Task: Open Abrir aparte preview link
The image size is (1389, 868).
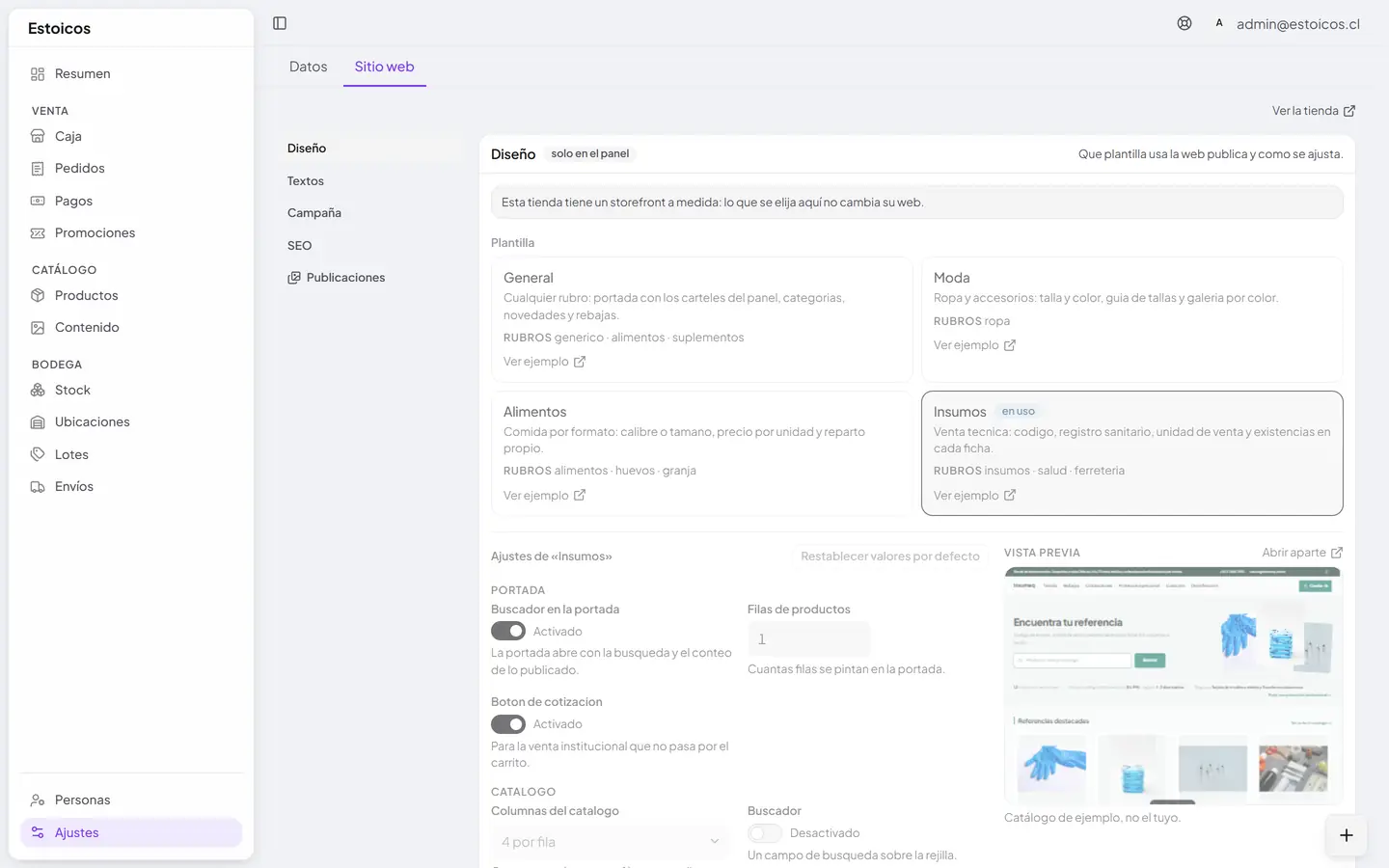Action: 1302,553
